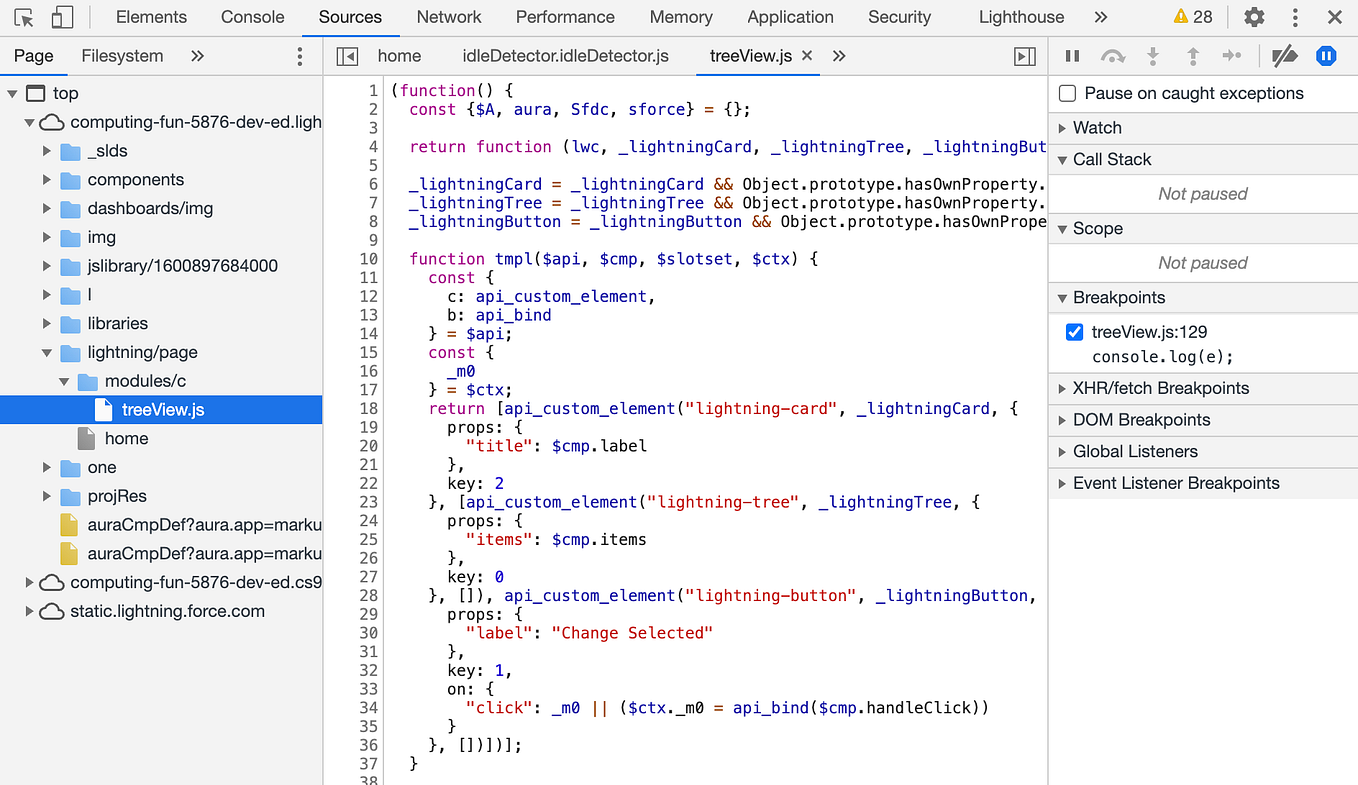Screen dimensions: 1358x785
Task: Select the Step over next function call icon
Action: (x=1112, y=56)
